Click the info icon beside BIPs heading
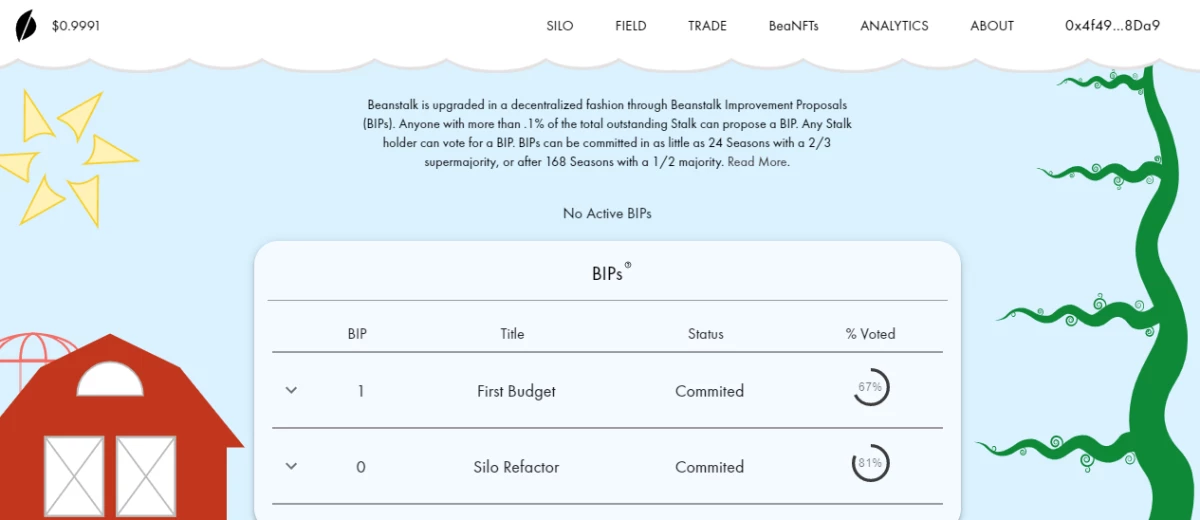 click(628, 265)
